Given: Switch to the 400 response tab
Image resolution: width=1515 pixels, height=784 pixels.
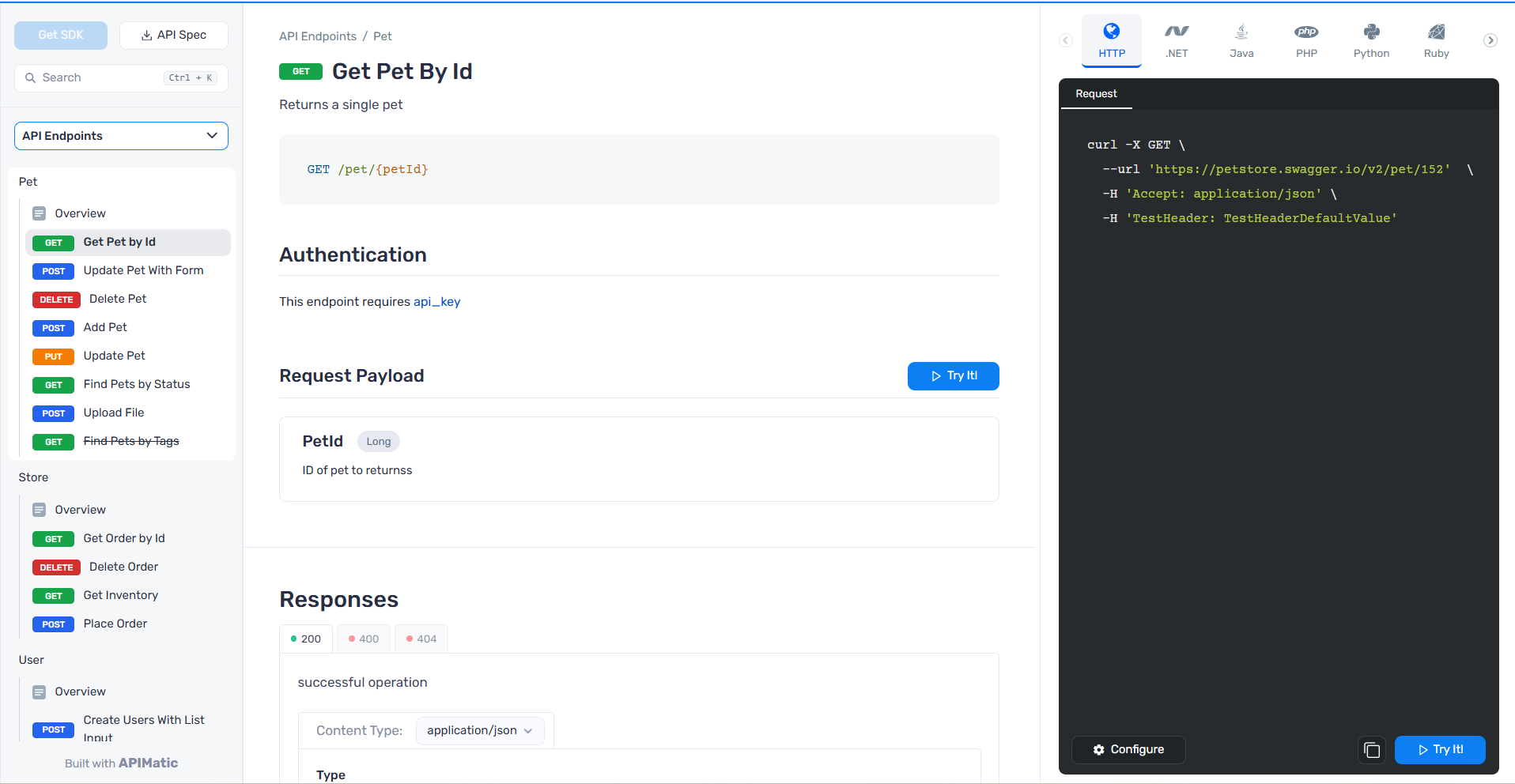Looking at the screenshot, I should click(363, 638).
